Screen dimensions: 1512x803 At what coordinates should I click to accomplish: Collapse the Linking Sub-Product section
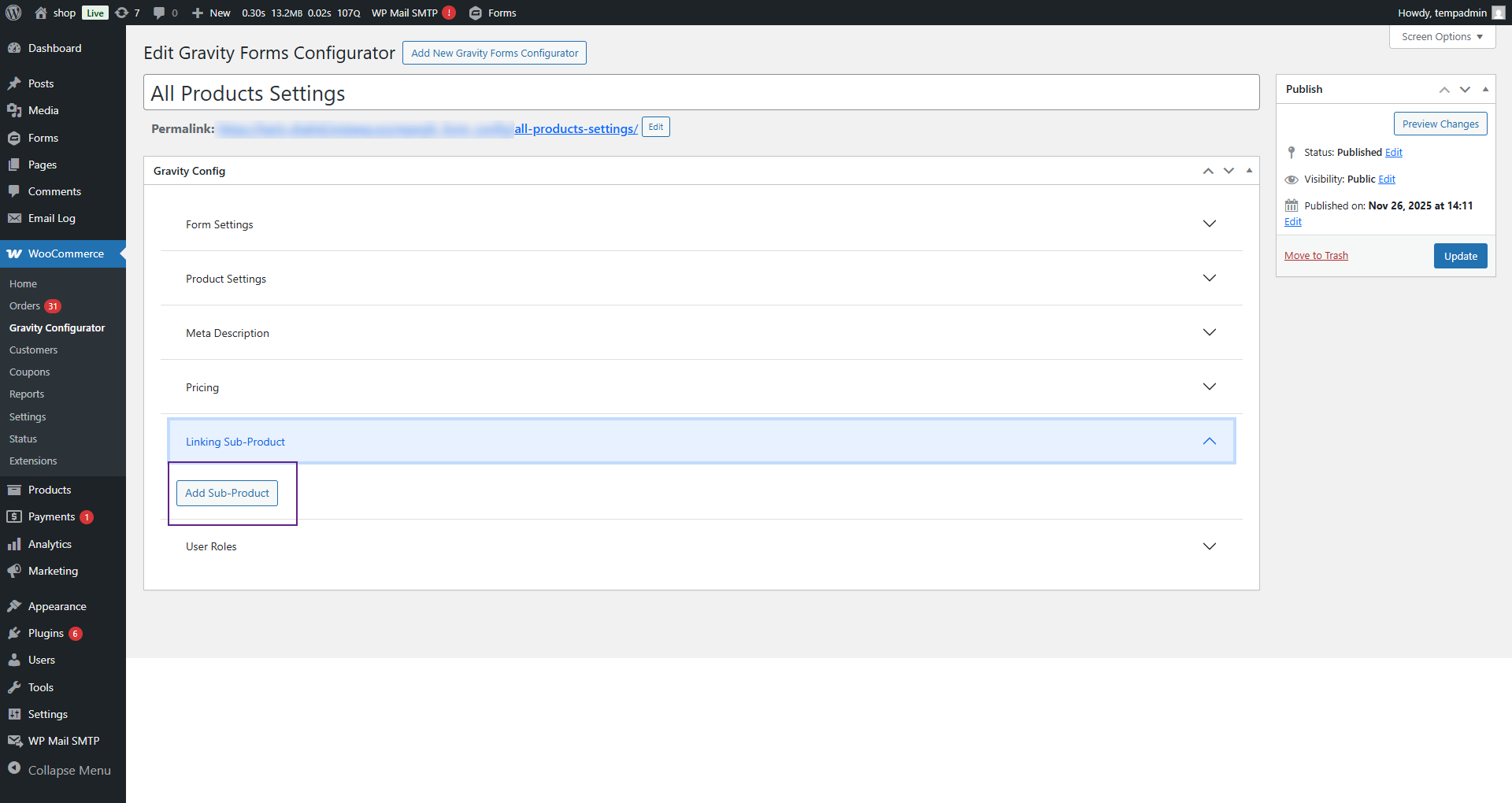[x=1210, y=442]
